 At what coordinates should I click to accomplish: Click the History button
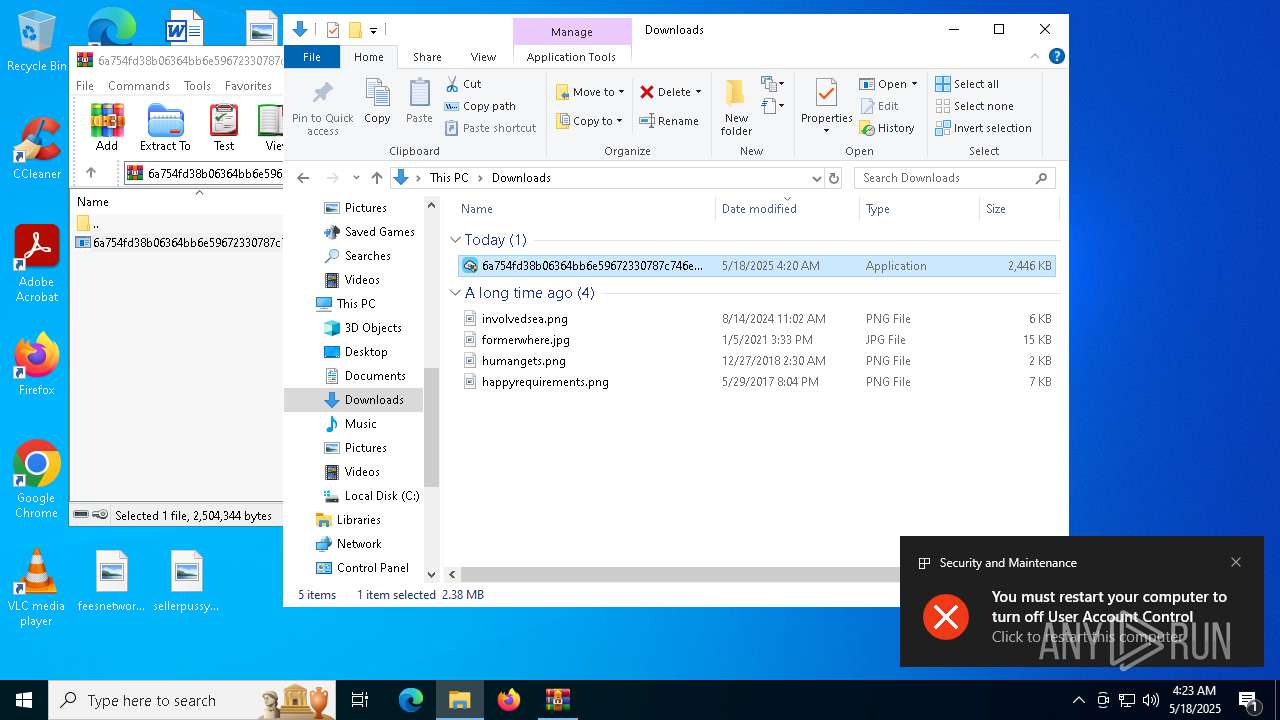click(x=887, y=128)
